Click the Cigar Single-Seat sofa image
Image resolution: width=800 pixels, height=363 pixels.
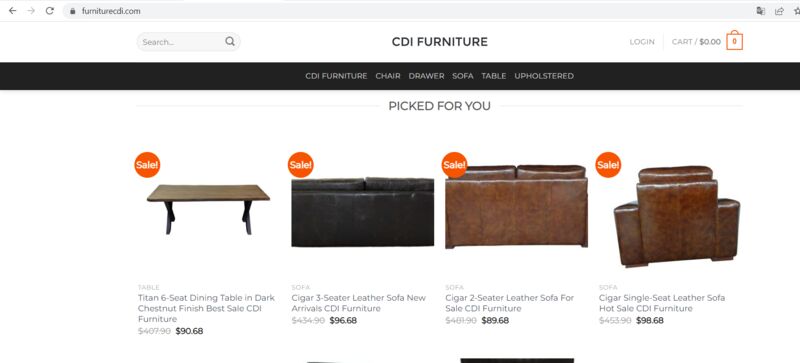677,216
